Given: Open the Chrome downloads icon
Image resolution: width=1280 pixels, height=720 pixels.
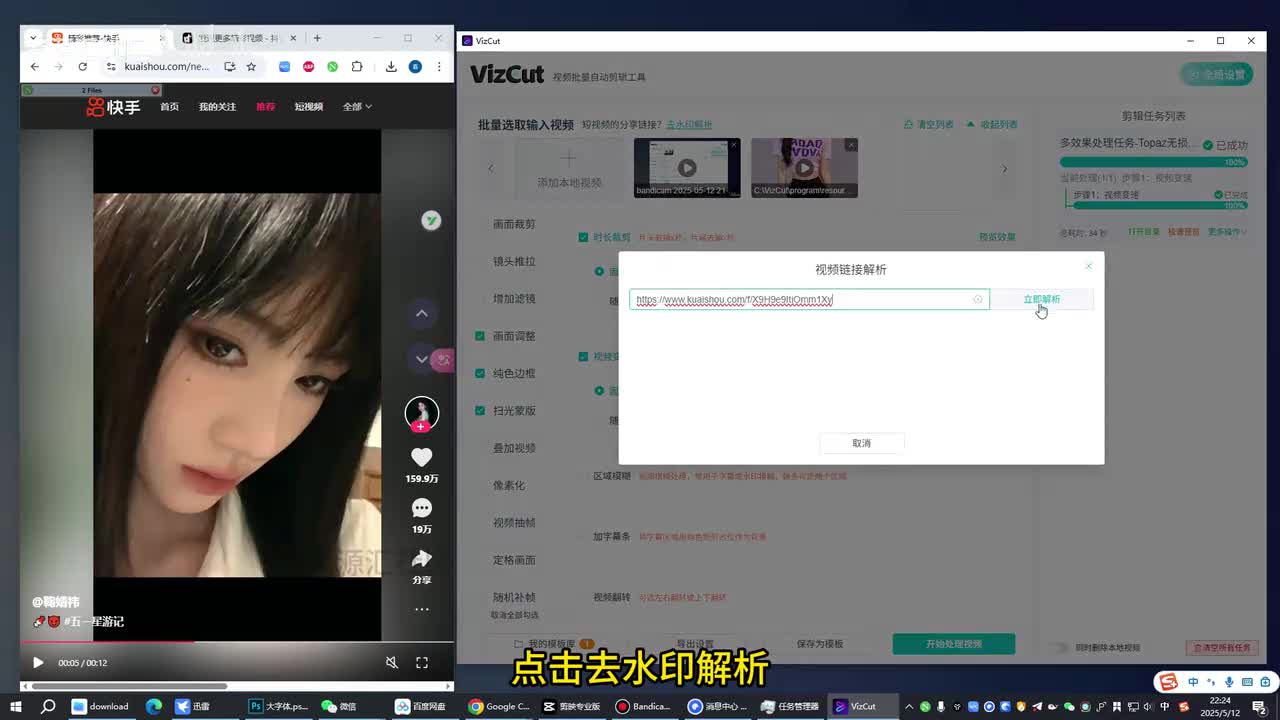Looking at the screenshot, I should pyautogui.click(x=391, y=67).
